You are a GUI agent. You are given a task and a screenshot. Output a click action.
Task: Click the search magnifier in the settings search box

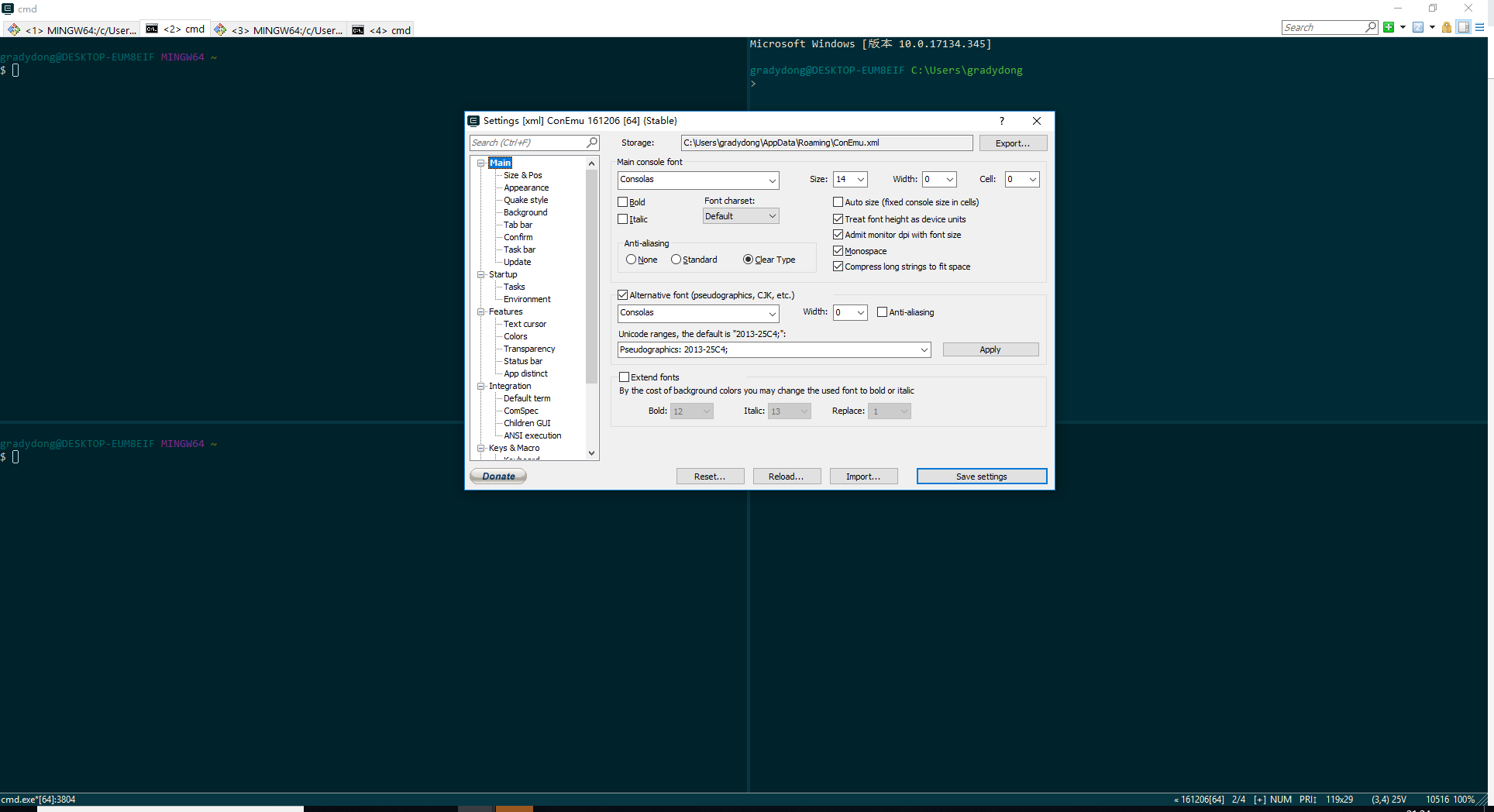(591, 143)
